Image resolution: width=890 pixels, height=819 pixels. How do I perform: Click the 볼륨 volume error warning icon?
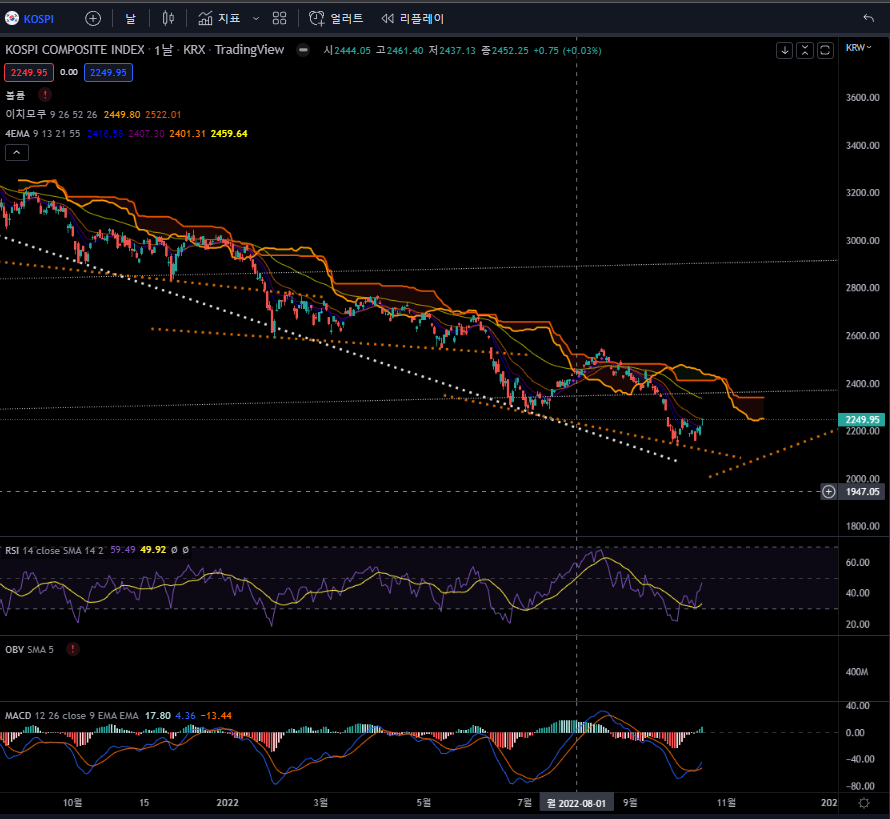[x=45, y=95]
